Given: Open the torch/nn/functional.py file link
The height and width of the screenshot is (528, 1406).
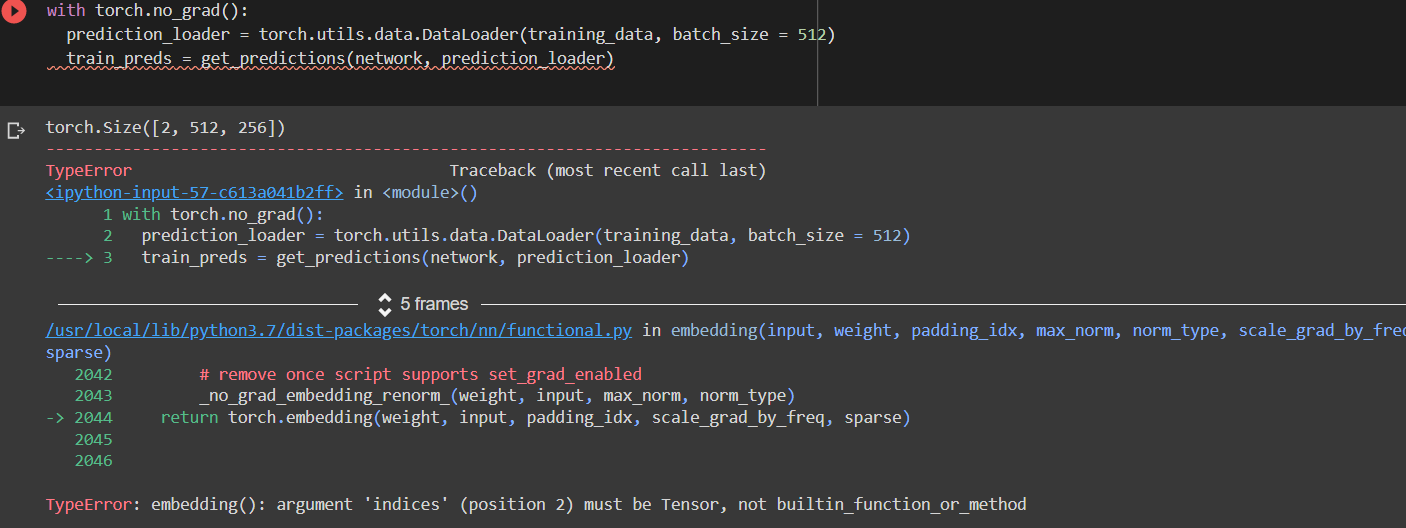Looking at the screenshot, I should point(339,330).
